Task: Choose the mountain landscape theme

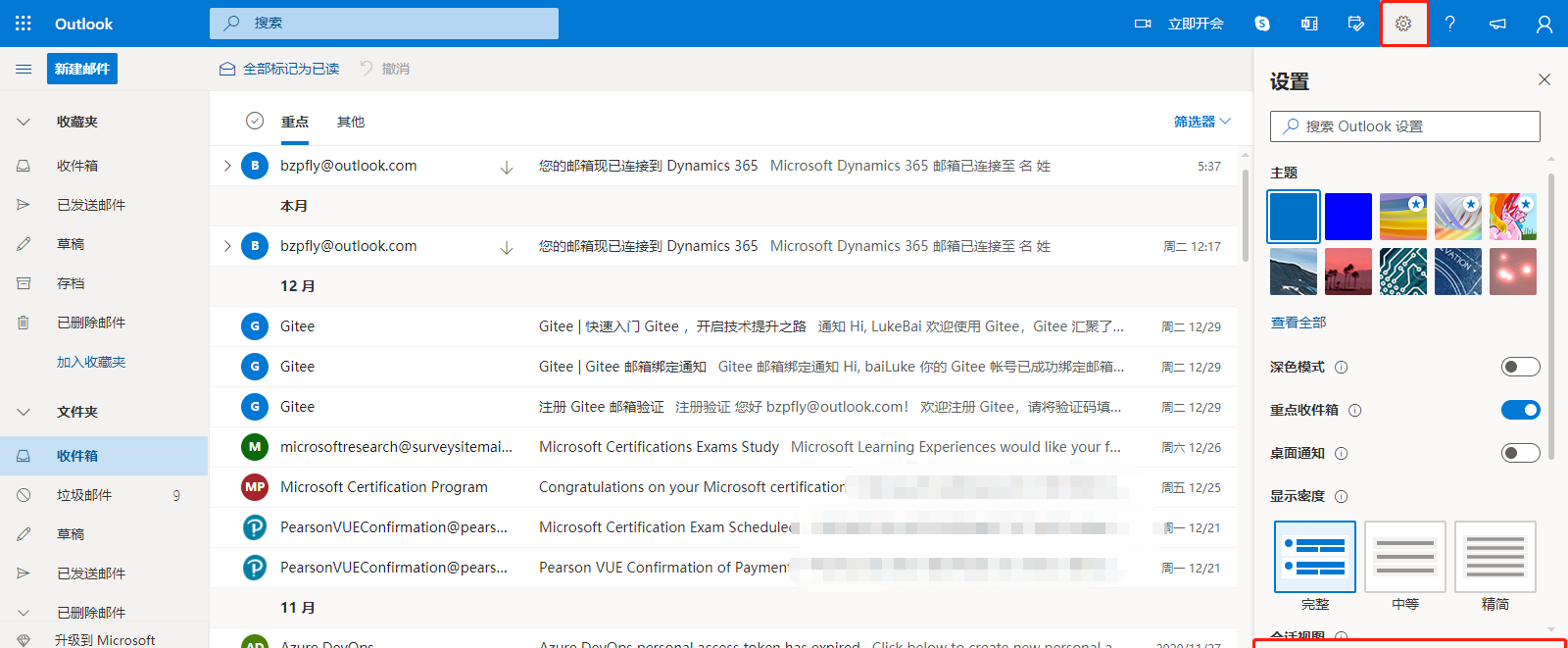Action: [x=1294, y=272]
